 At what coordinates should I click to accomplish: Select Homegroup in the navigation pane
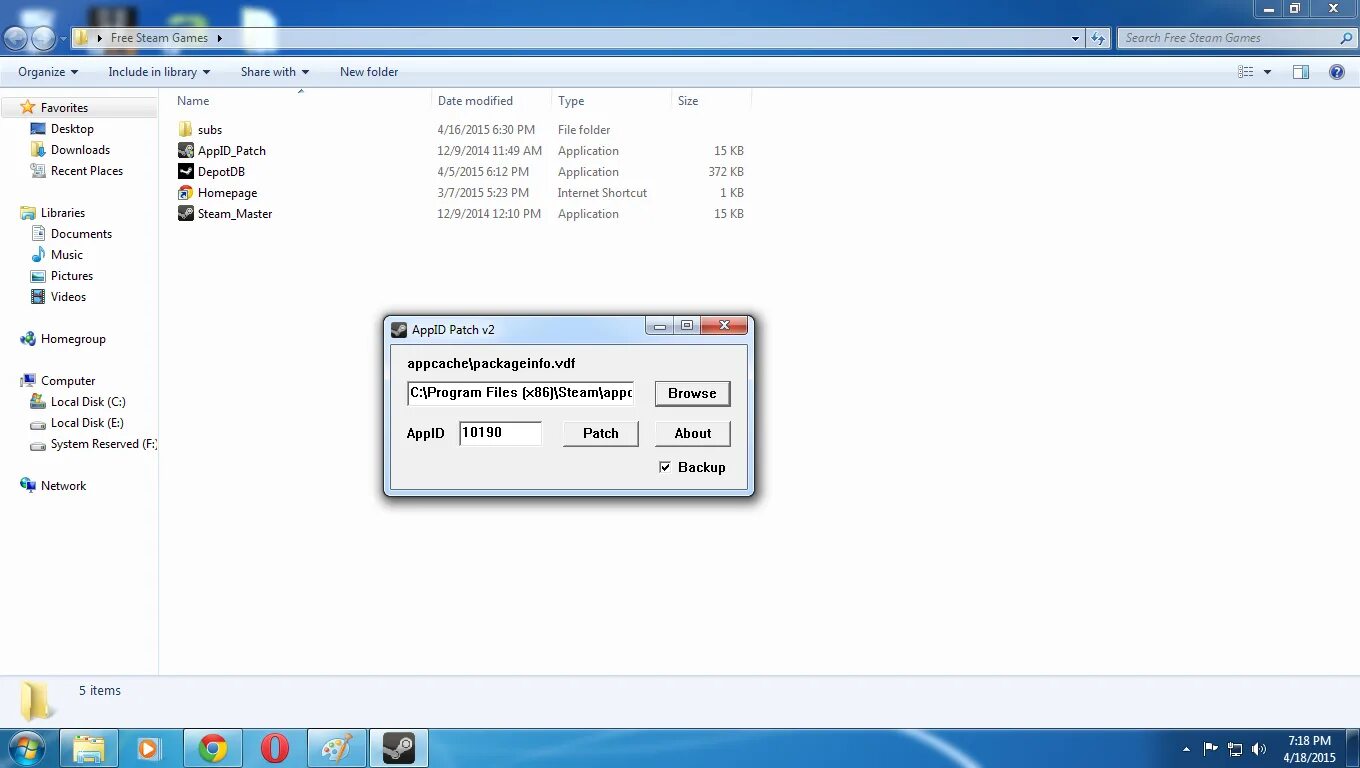(73, 339)
